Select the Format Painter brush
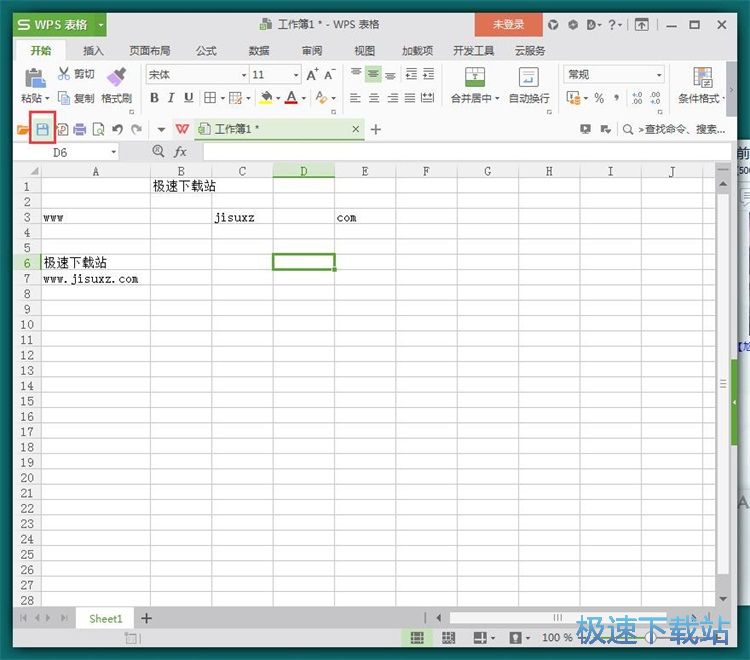Viewport: 750px width, 660px height. pos(116,77)
